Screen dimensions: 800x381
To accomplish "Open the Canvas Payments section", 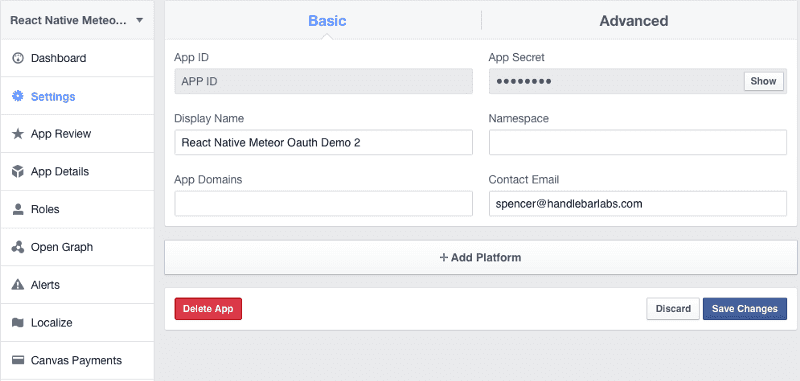I will [77, 361].
